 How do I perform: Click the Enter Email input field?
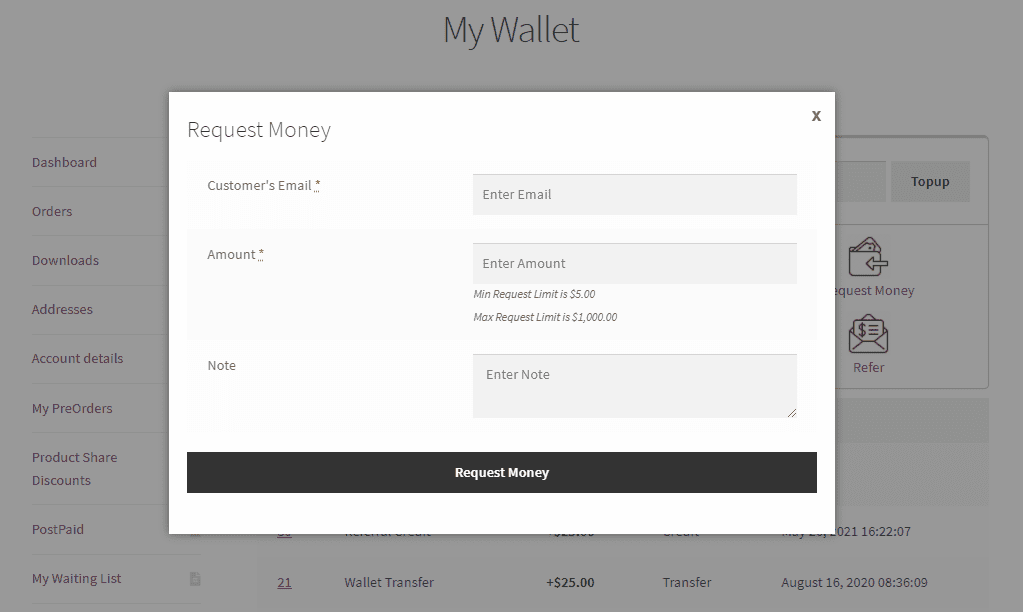click(634, 194)
